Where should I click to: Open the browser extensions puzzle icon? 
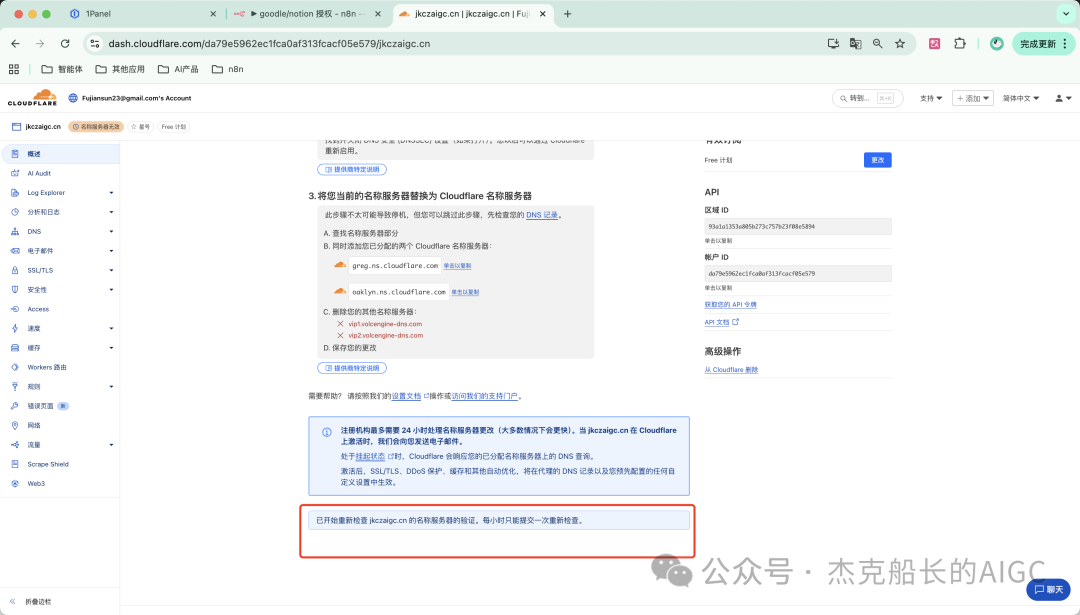[959, 43]
